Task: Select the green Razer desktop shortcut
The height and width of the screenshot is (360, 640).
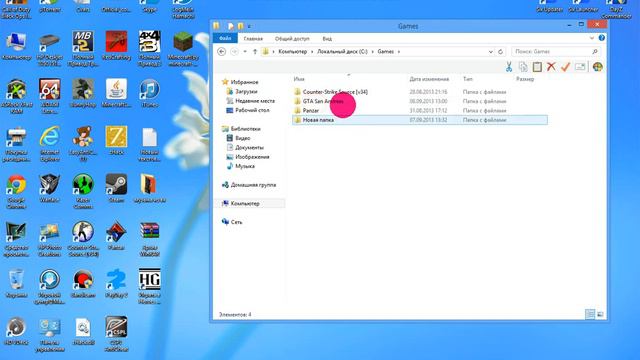Action: point(83,184)
